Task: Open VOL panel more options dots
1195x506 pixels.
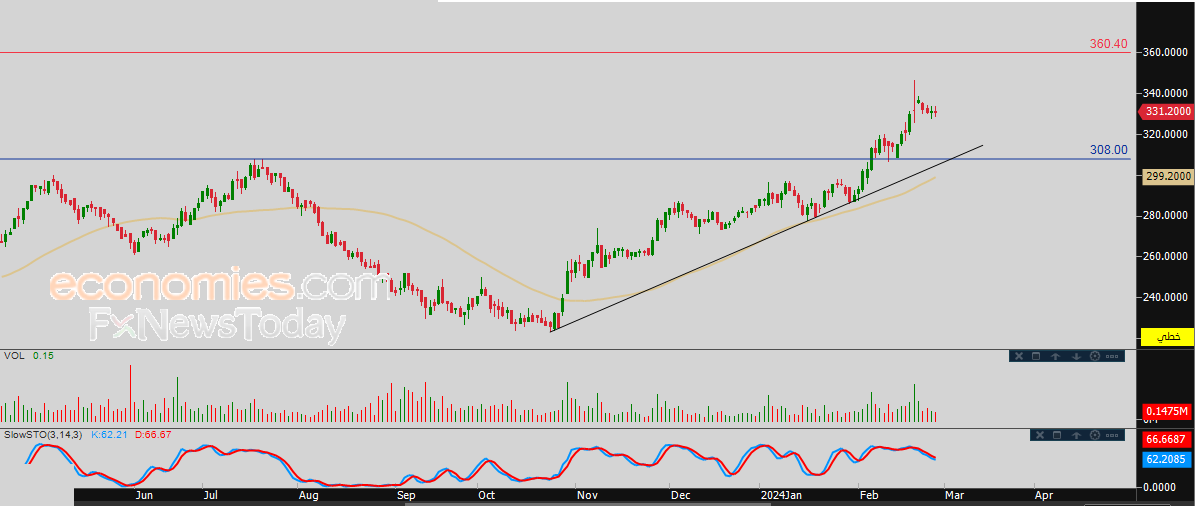Action: (x=1112, y=357)
